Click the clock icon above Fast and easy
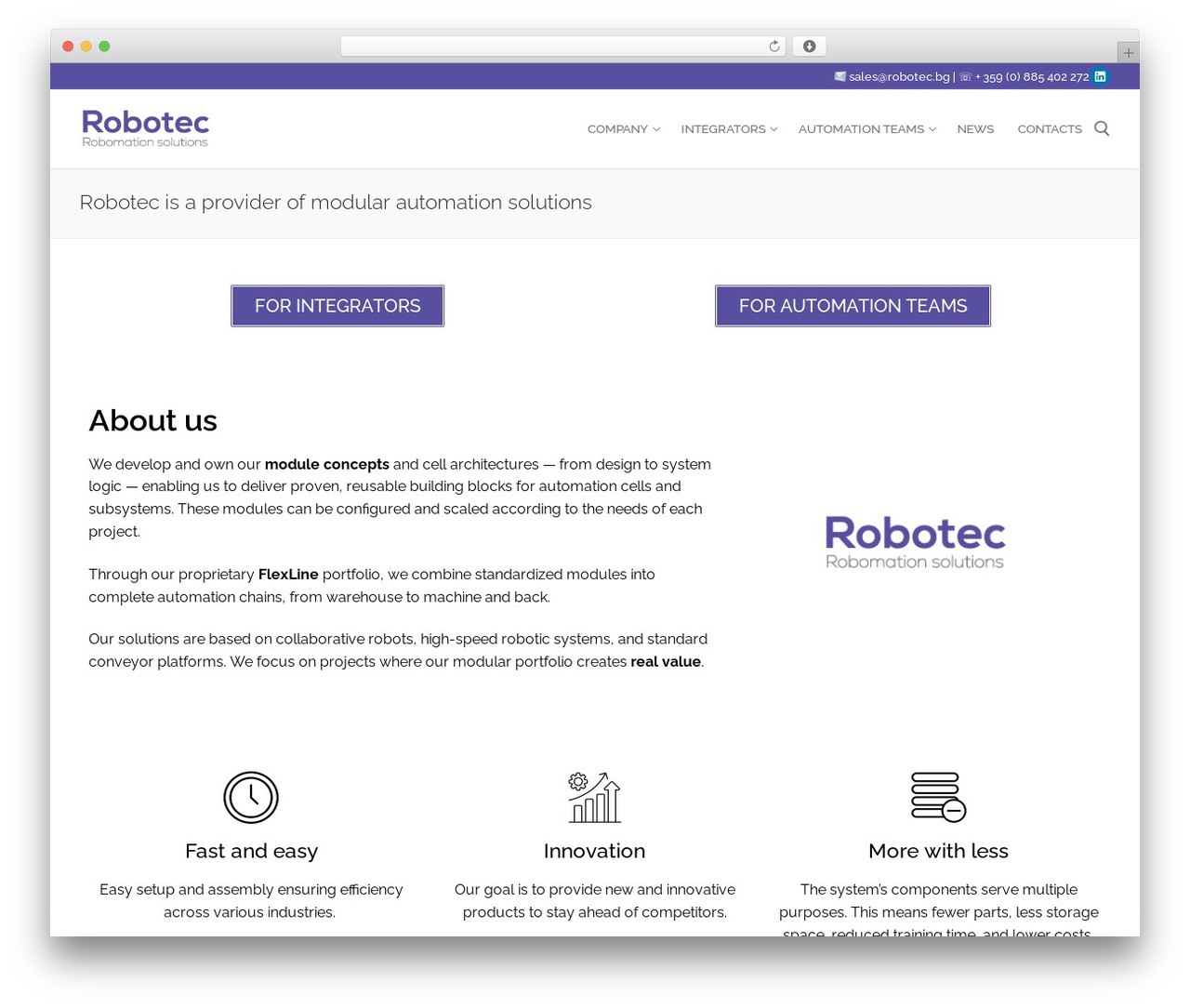 coord(251,797)
